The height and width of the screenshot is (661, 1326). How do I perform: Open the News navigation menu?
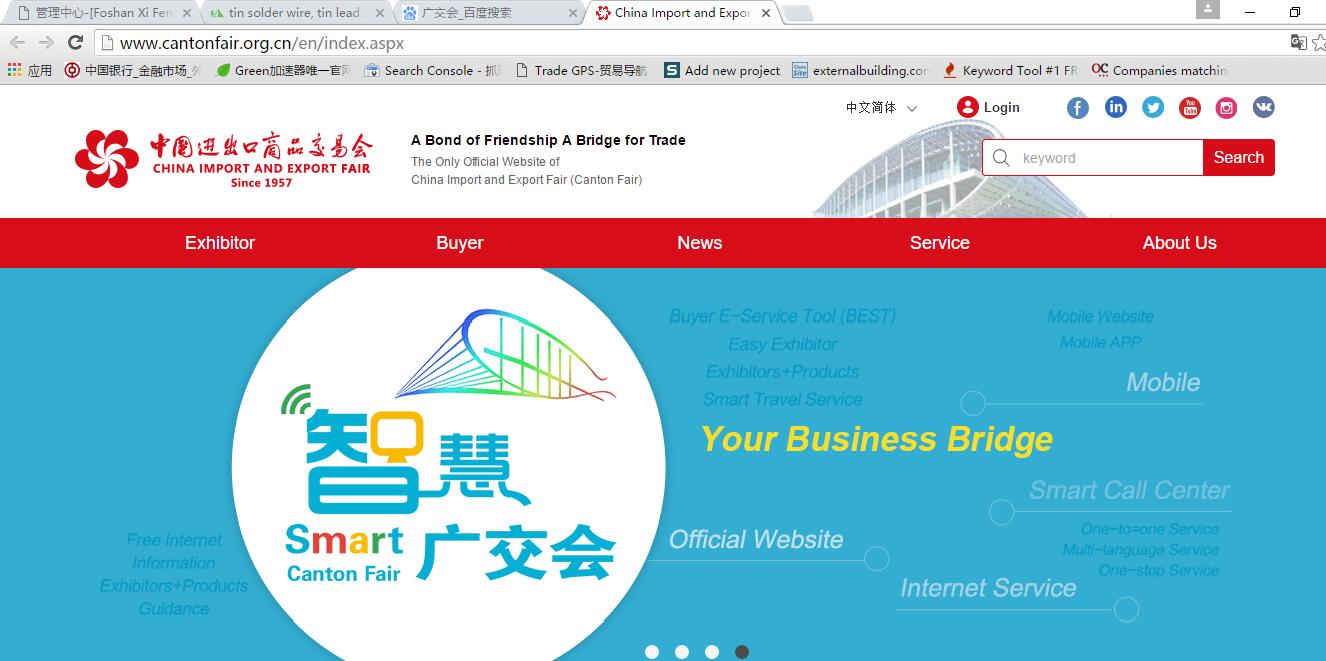click(x=700, y=243)
